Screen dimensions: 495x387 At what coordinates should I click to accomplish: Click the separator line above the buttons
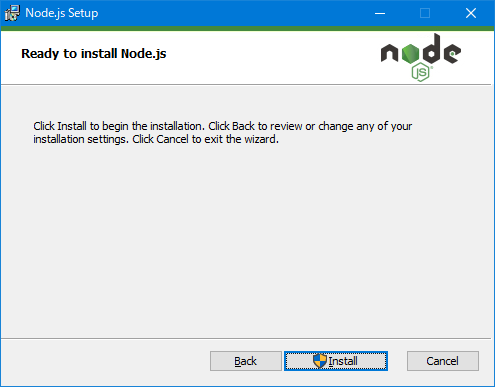[246, 339]
